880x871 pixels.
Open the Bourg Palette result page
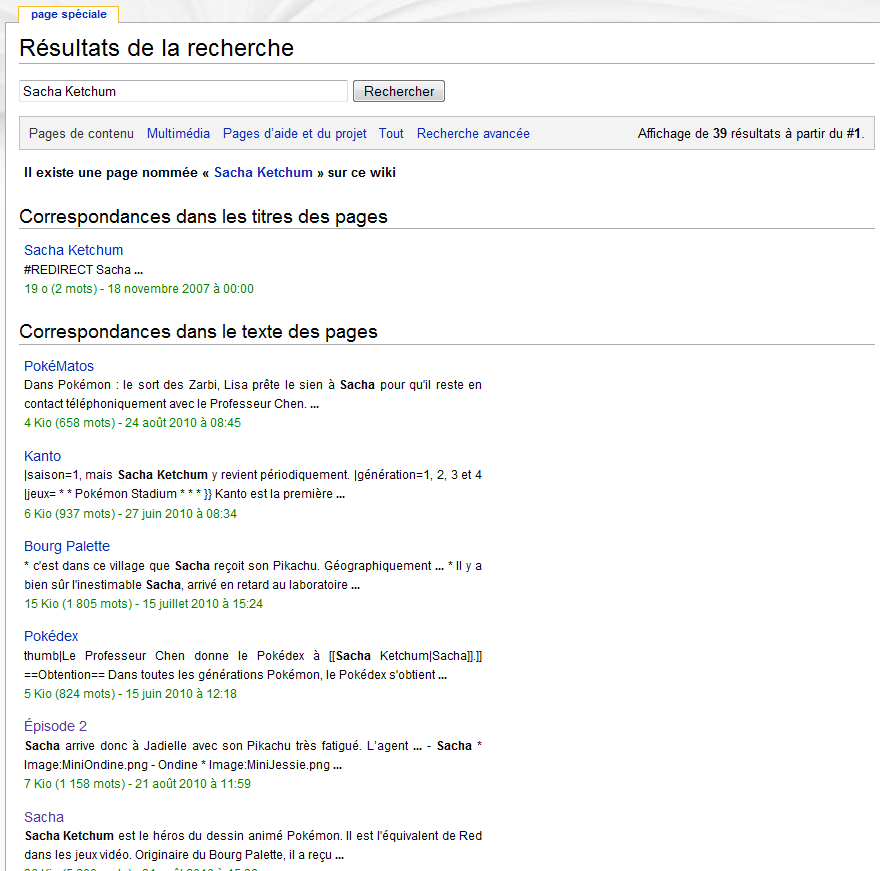pyautogui.click(x=67, y=546)
